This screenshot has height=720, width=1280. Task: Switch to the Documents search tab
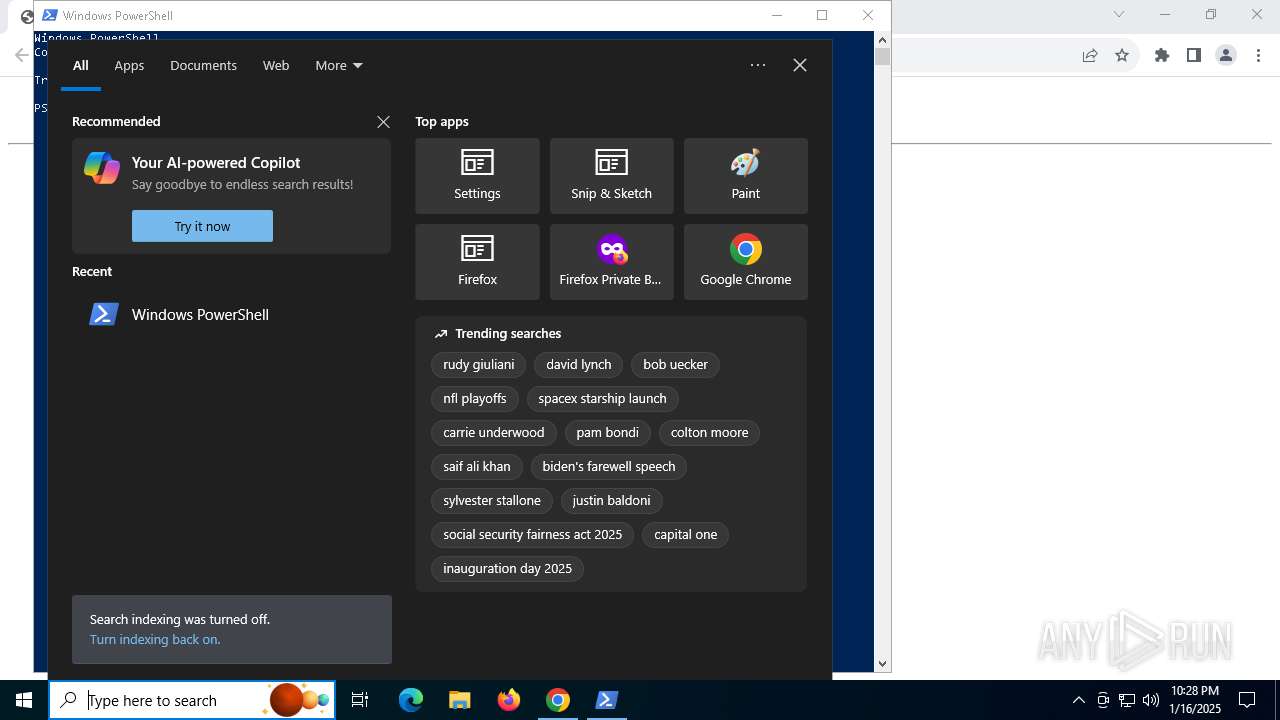203,65
